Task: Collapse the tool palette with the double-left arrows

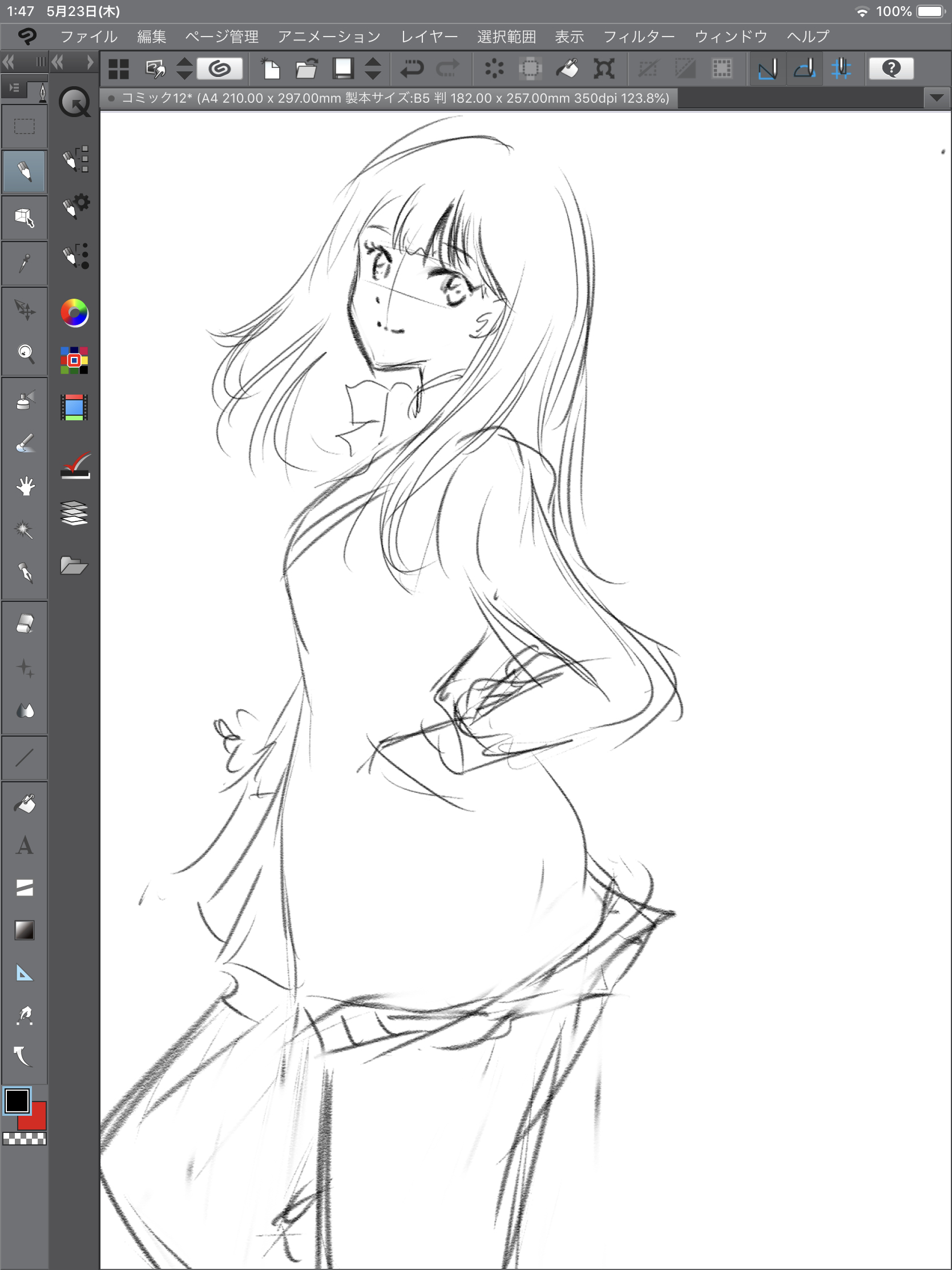Action: tap(9, 62)
